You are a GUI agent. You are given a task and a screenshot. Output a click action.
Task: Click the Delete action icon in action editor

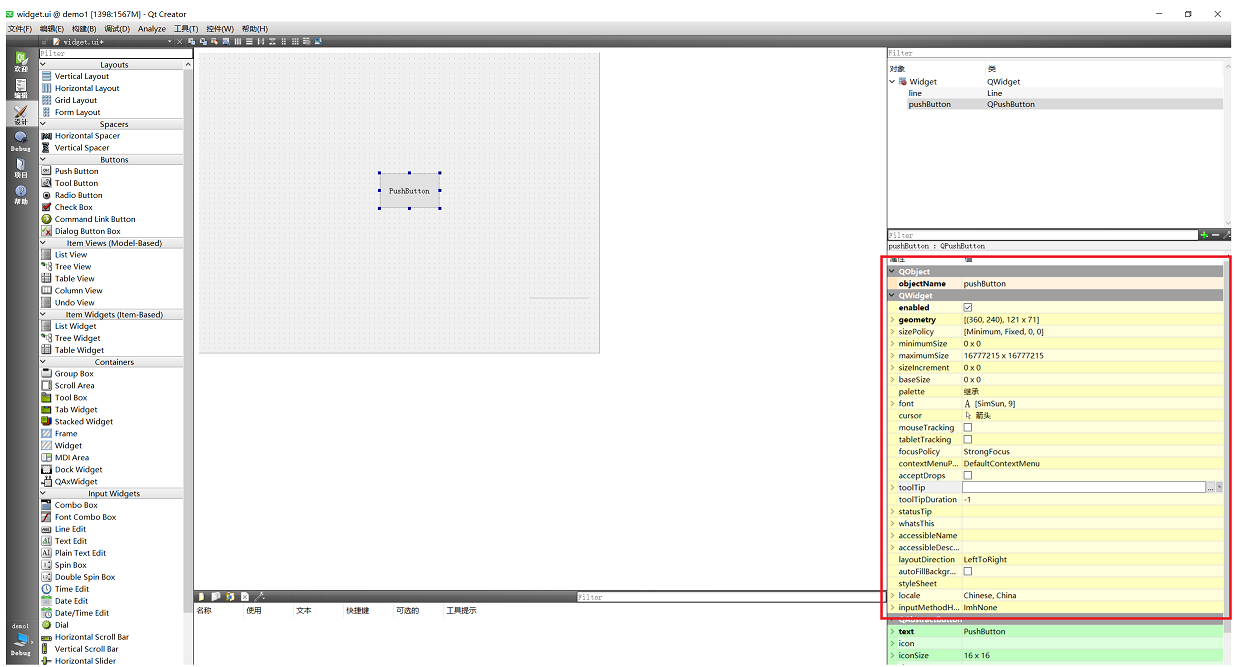[245, 596]
